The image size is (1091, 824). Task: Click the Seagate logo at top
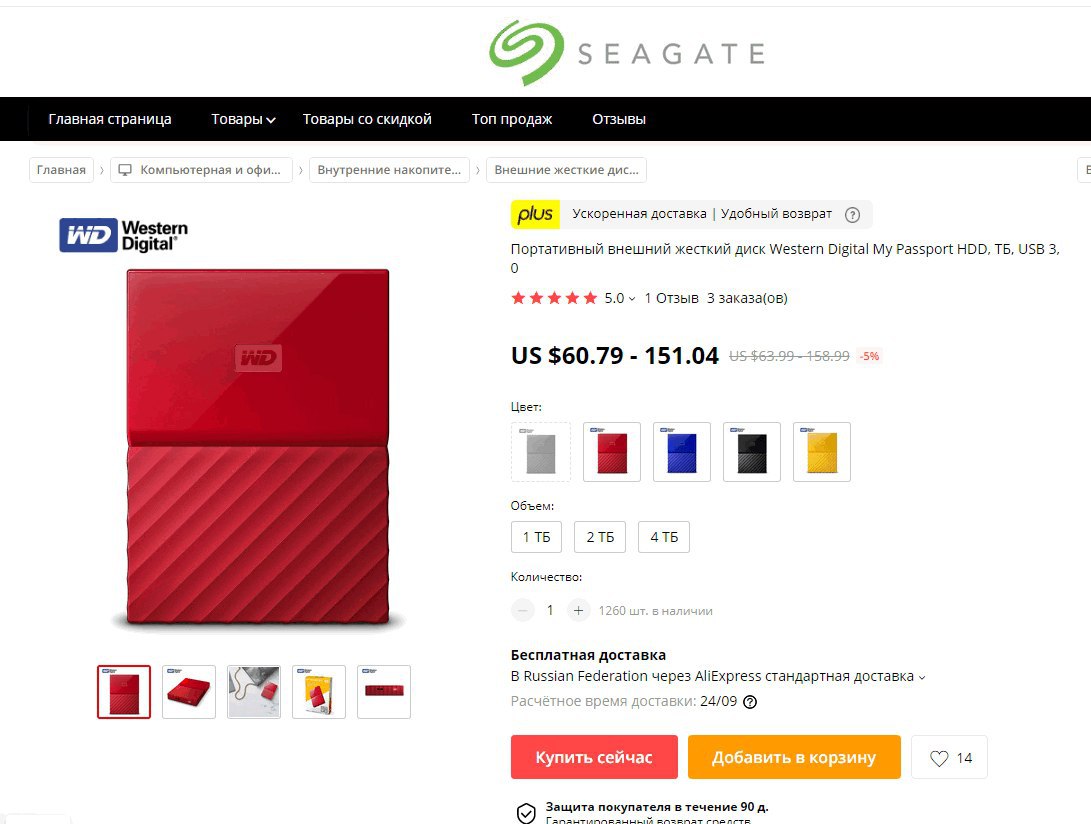coord(627,53)
